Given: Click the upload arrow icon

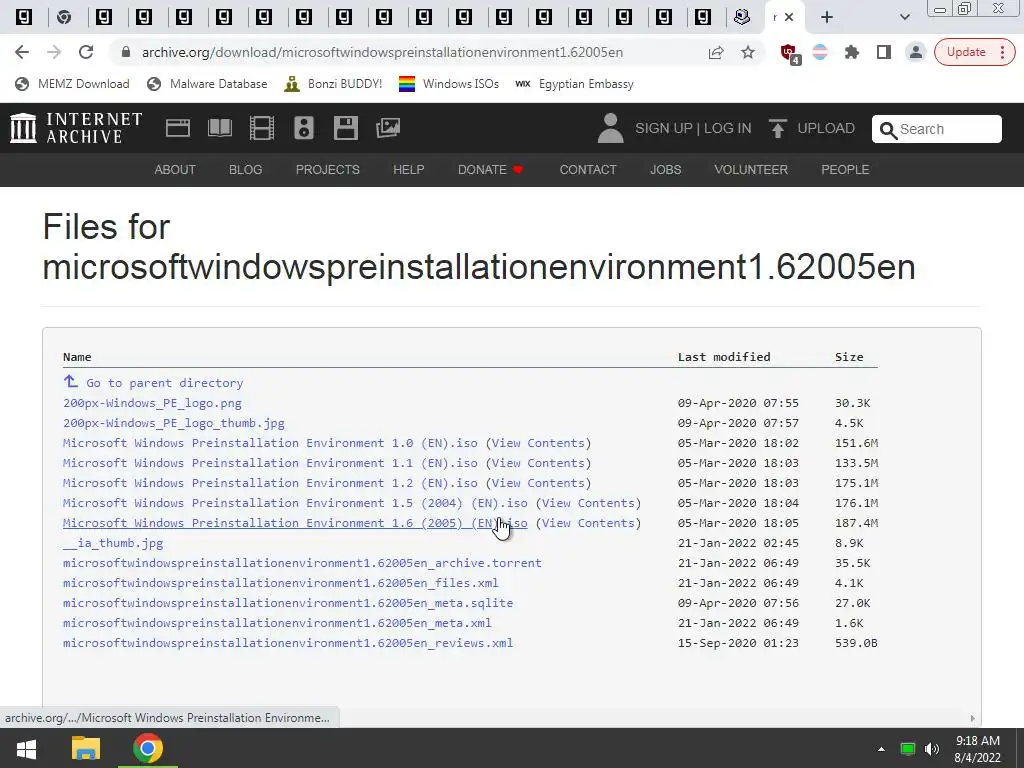Looking at the screenshot, I should point(777,128).
